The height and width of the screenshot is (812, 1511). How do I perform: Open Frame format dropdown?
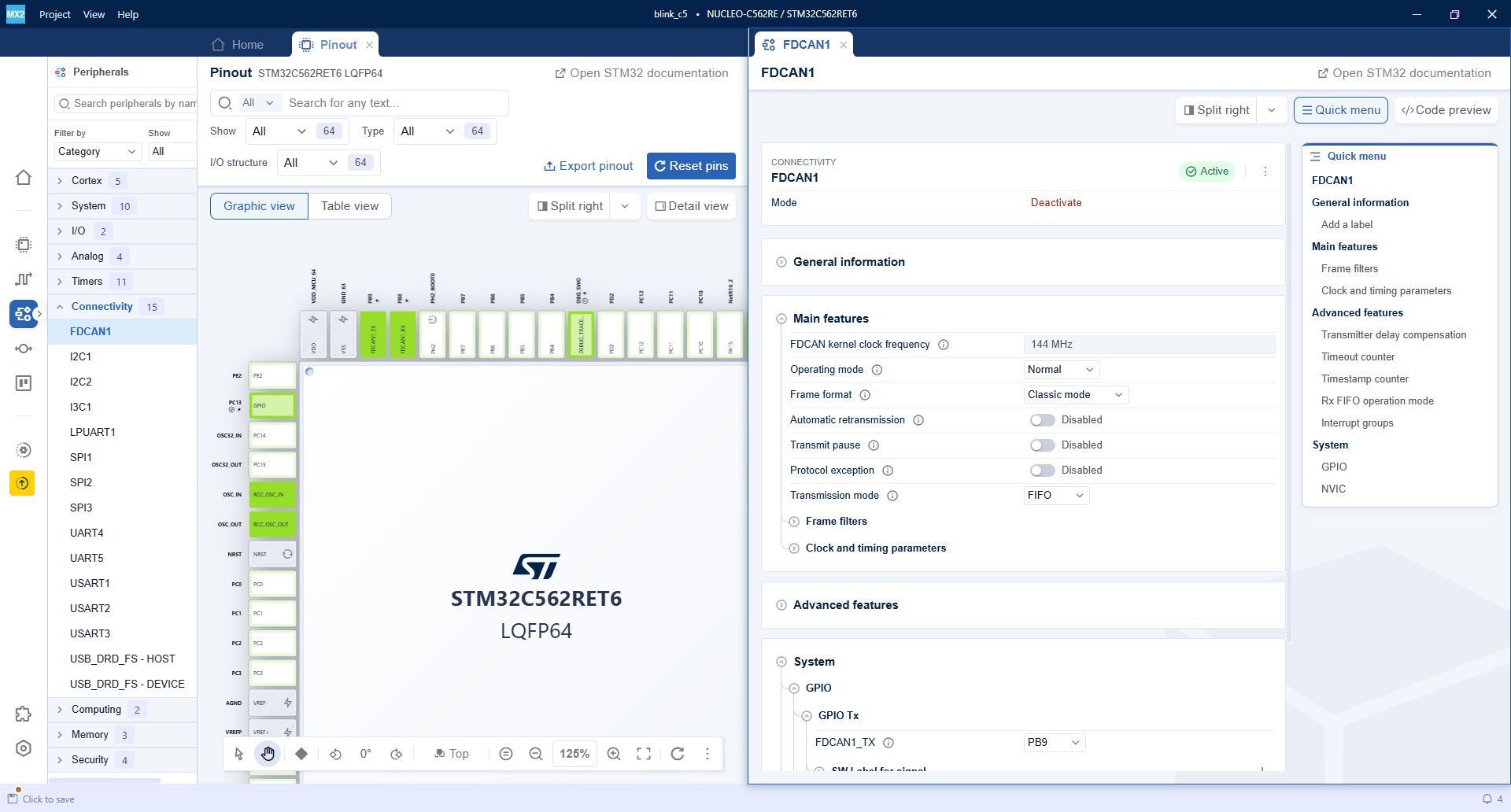pos(1076,395)
